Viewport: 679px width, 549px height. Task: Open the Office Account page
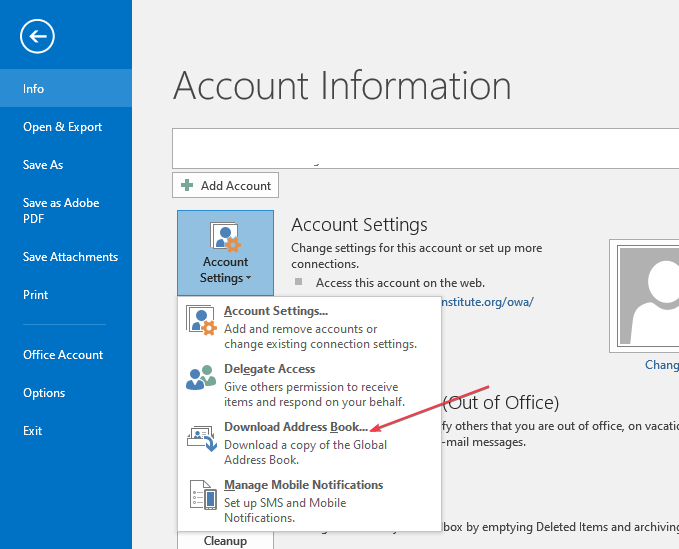63,355
